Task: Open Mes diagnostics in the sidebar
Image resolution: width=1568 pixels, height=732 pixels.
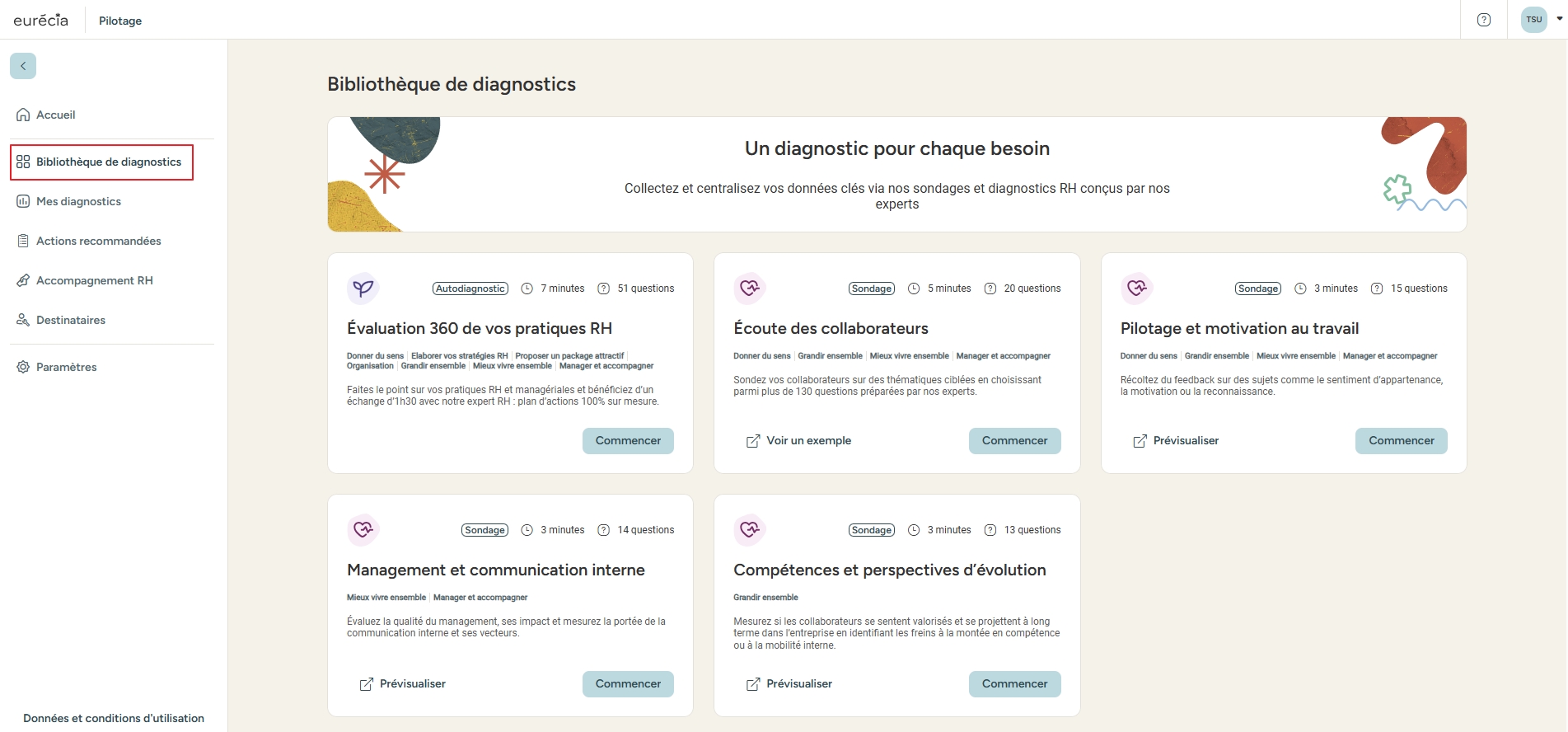Action: click(78, 201)
